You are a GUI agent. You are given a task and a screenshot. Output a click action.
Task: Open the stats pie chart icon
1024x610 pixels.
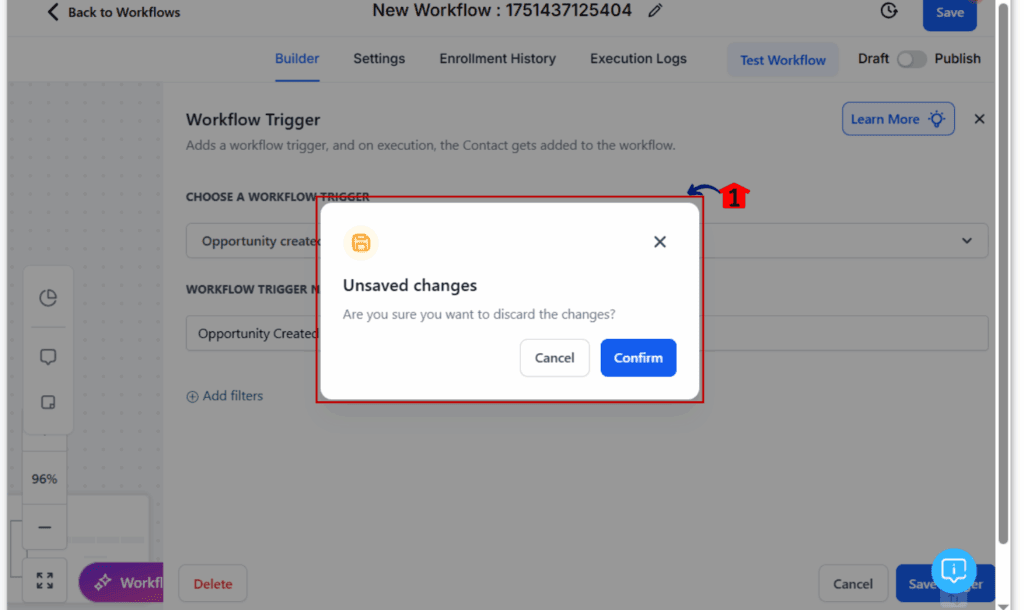48,298
